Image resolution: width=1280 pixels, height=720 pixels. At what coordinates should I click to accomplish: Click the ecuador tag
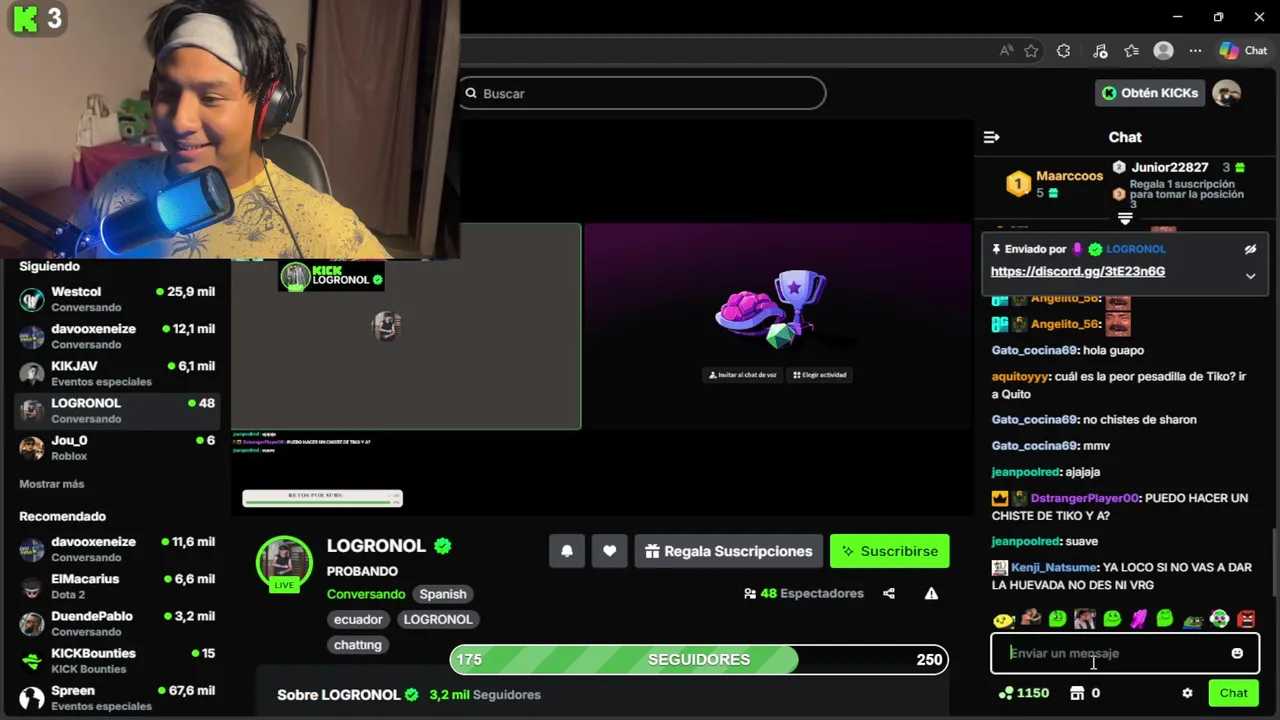tap(358, 619)
